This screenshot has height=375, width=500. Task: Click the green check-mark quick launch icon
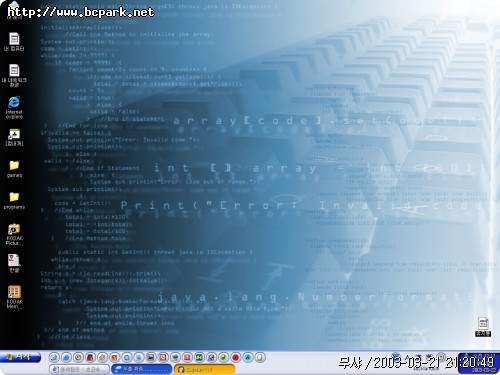pyautogui.click(x=224, y=358)
